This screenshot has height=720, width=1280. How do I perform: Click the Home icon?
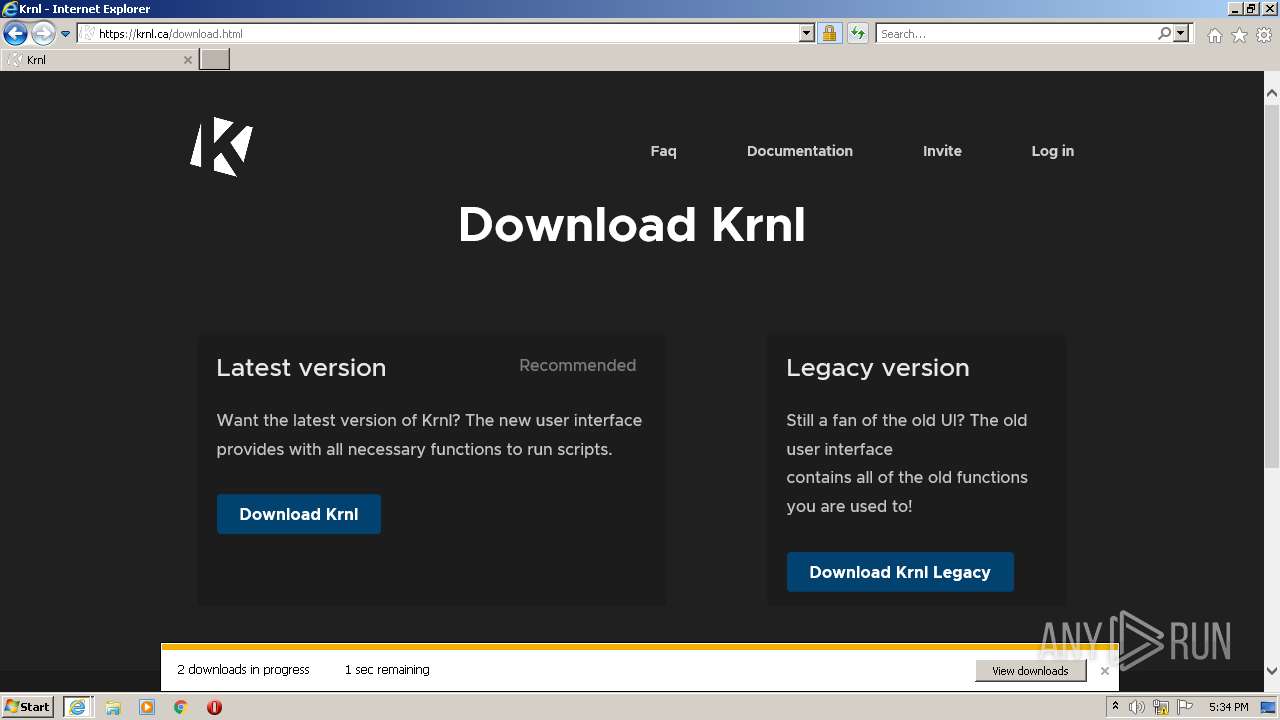[x=1214, y=35]
